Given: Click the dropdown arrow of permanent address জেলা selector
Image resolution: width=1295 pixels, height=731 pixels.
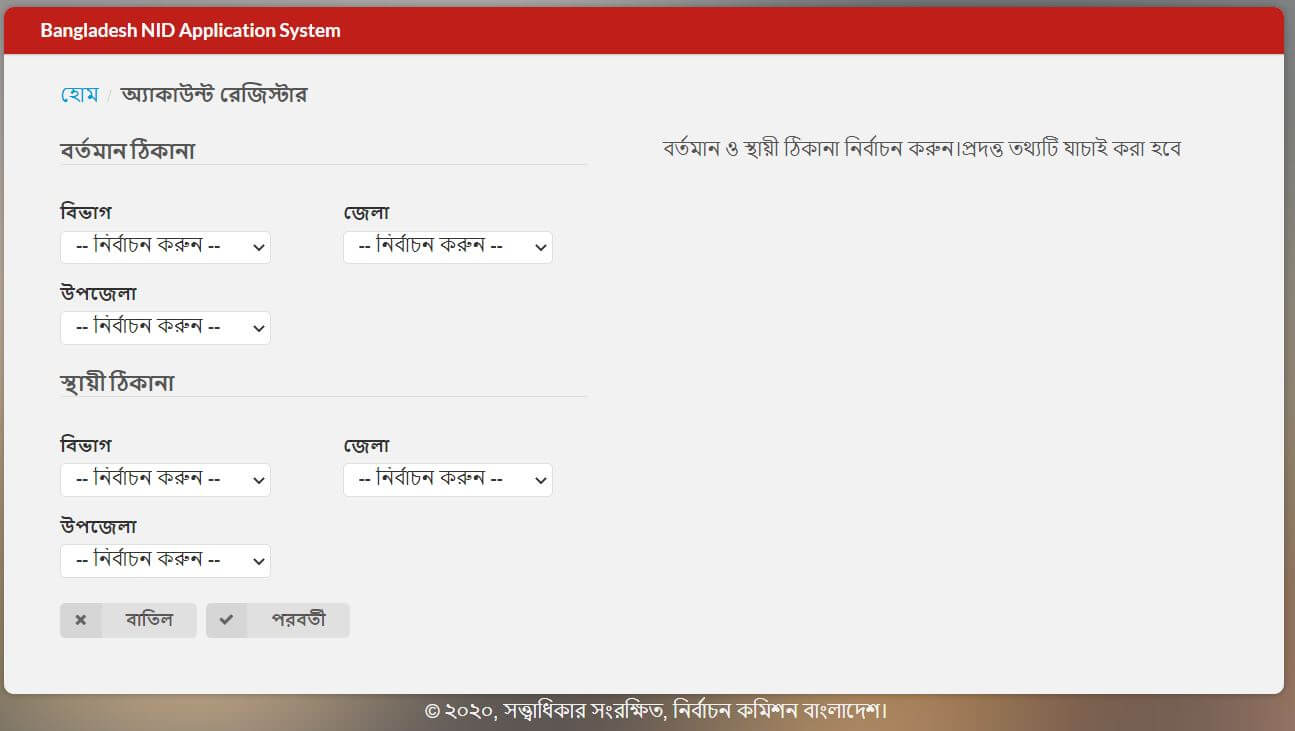Looking at the screenshot, I should 540,479.
